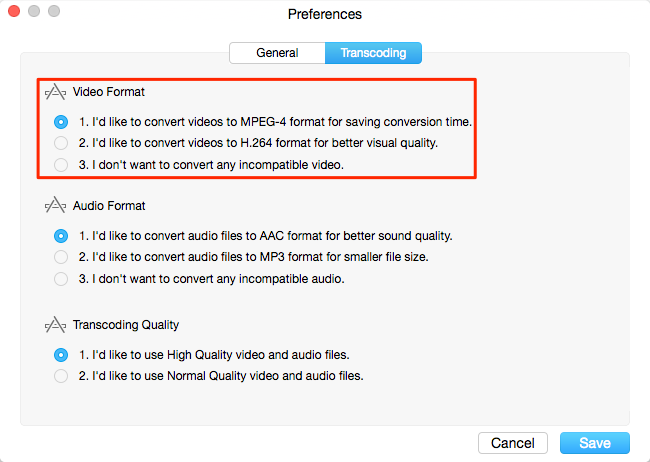Cancel the preferences dialog
This screenshot has height=462, width=650.
(x=513, y=443)
